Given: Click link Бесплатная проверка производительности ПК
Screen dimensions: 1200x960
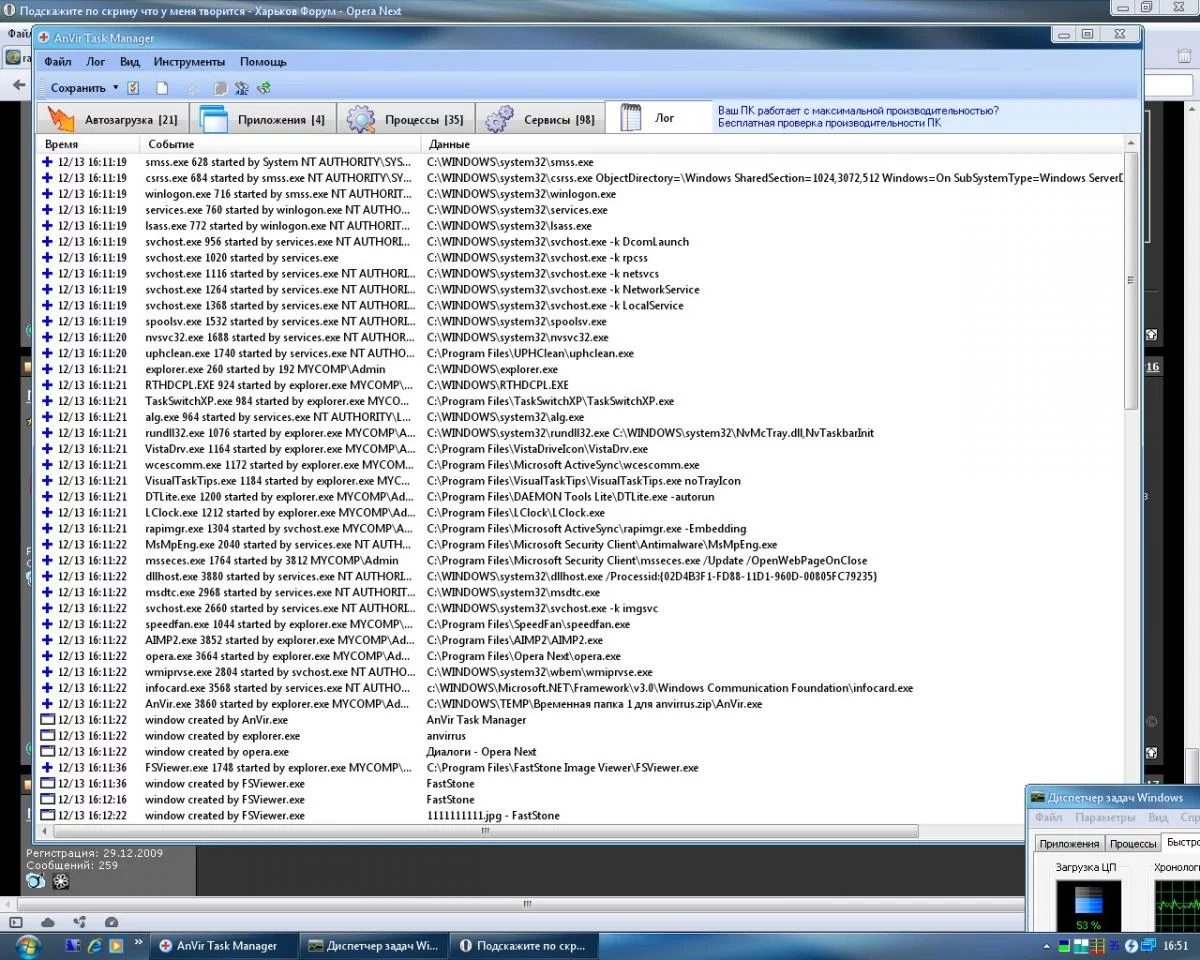Looking at the screenshot, I should (x=829, y=123).
